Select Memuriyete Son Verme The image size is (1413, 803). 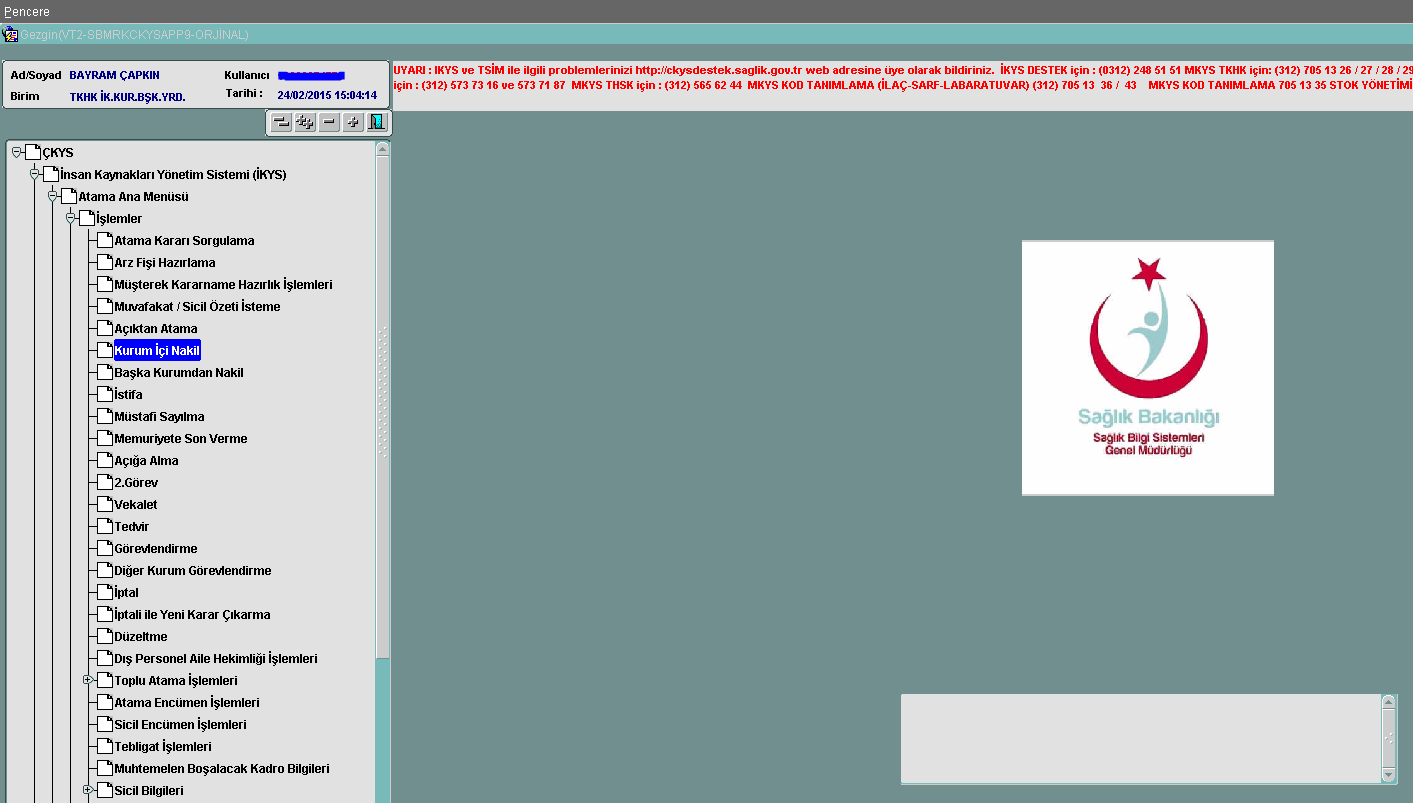181,439
